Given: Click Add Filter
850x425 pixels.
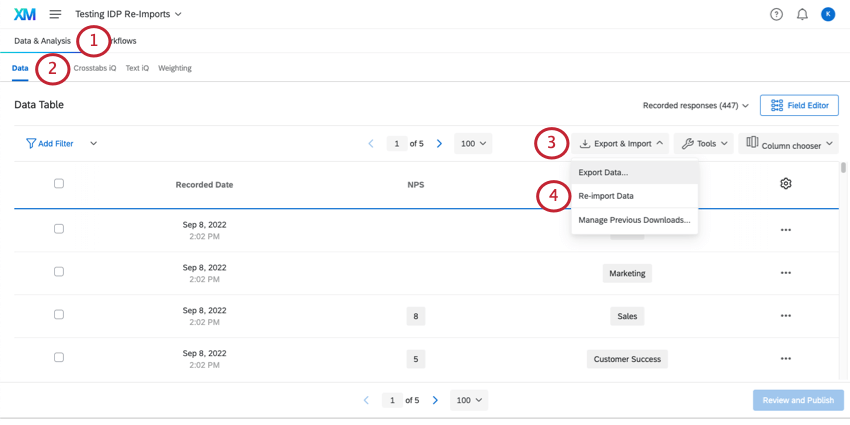Looking at the screenshot, I should click(50, 144).
